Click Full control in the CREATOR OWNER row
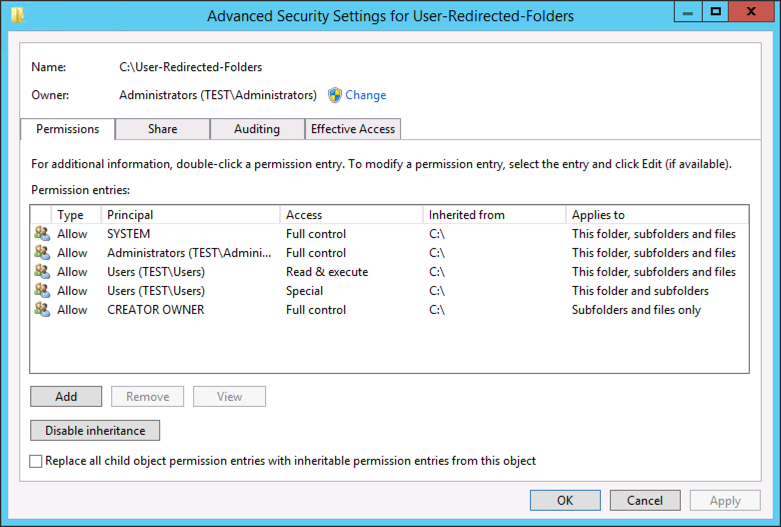Viewport: 781px width, 527px height. [316, 309]
